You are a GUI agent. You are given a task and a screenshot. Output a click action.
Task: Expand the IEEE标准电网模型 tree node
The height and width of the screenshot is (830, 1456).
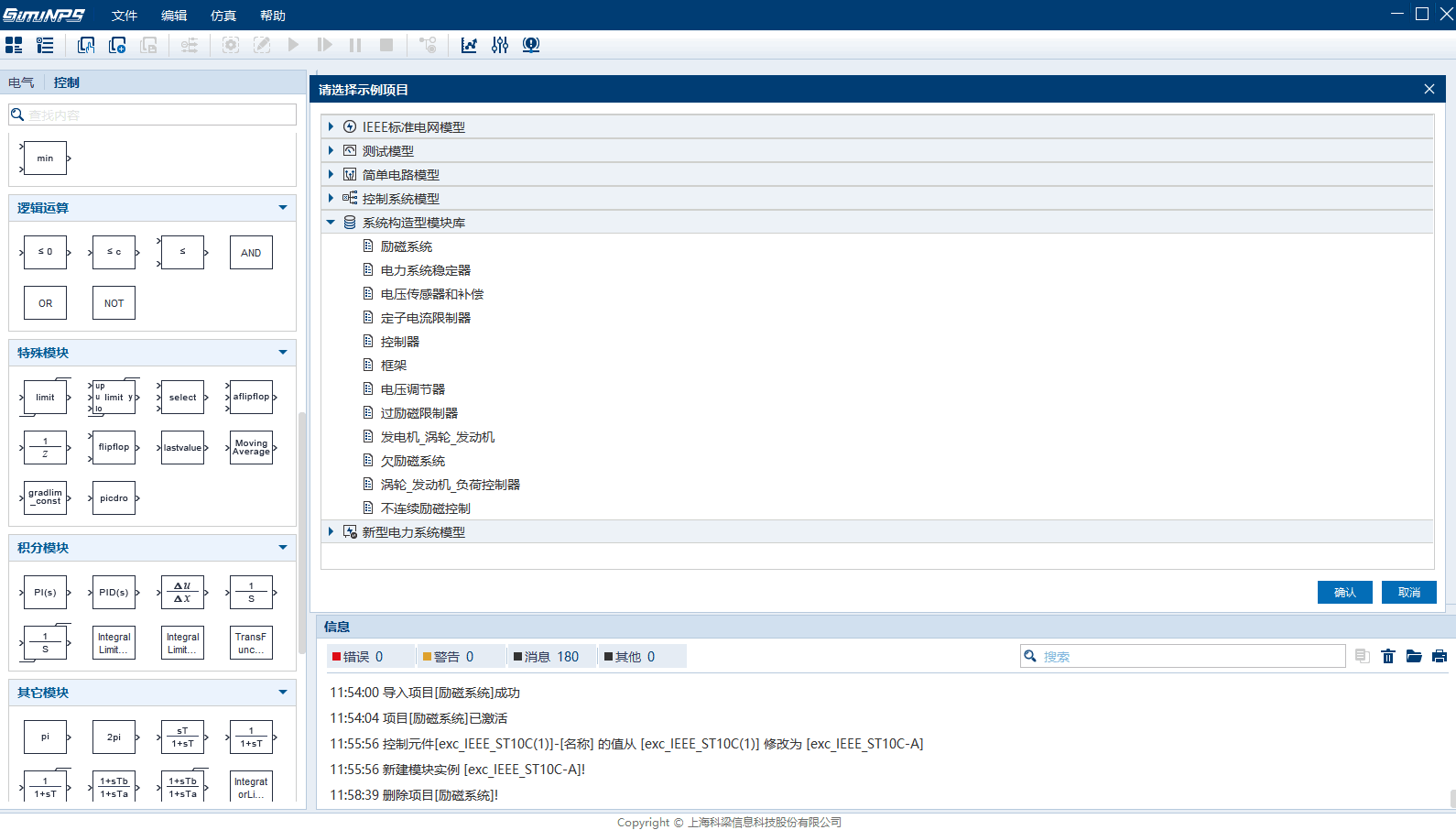click(x=331, y=126)
